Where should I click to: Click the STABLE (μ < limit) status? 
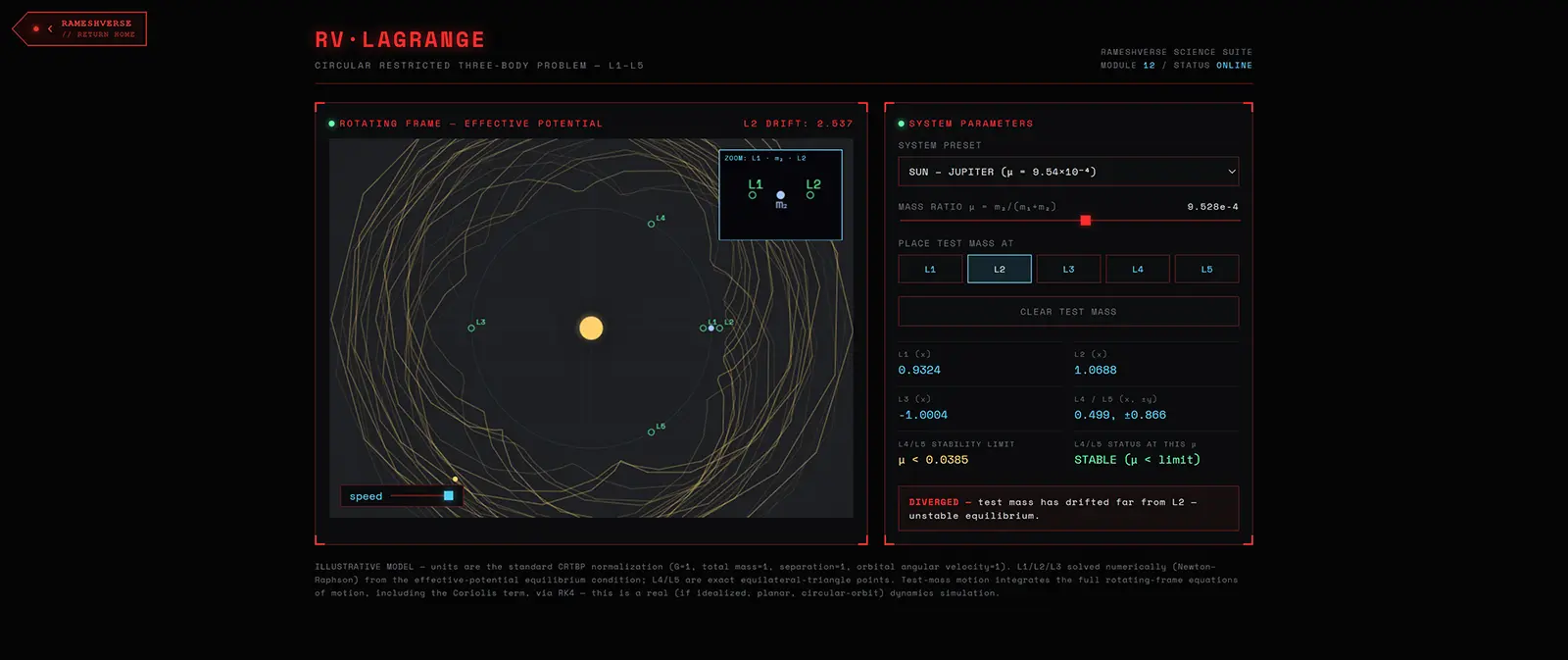(x=1137, y=460)
